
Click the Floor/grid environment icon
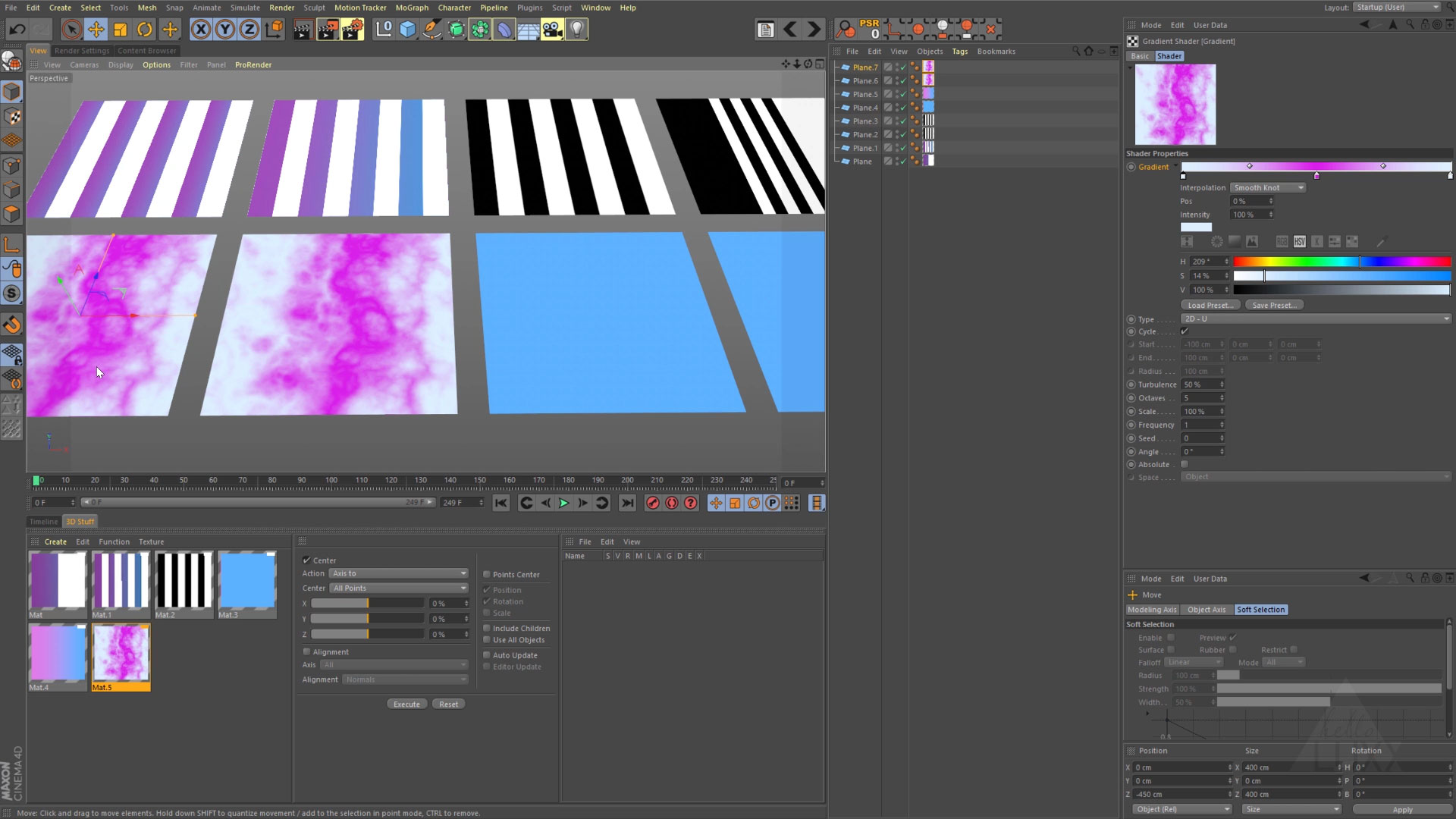pyautogui.click(x=528, y=30)
